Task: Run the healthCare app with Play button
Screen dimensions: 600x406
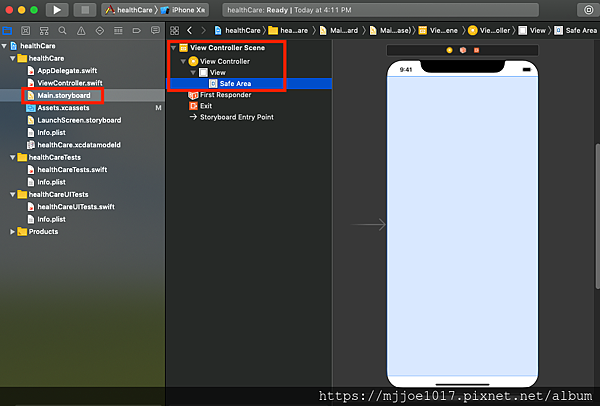Action: pyautogui.click(x=57, y=10)
